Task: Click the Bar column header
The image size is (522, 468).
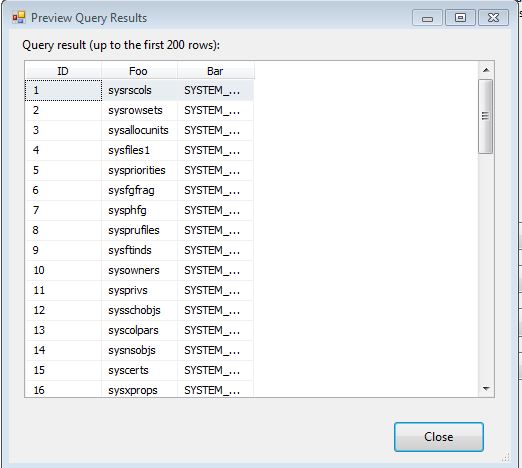Action: (216, 71)
